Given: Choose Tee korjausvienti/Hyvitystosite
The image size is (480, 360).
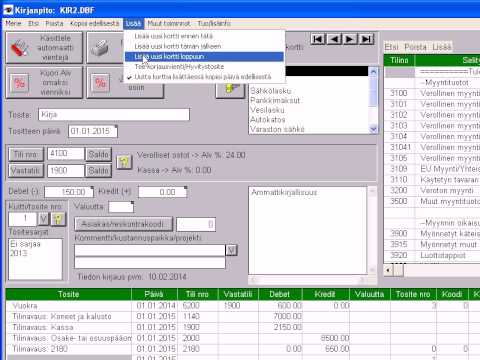Looking at the screenshot, I should tap(204, 67).
